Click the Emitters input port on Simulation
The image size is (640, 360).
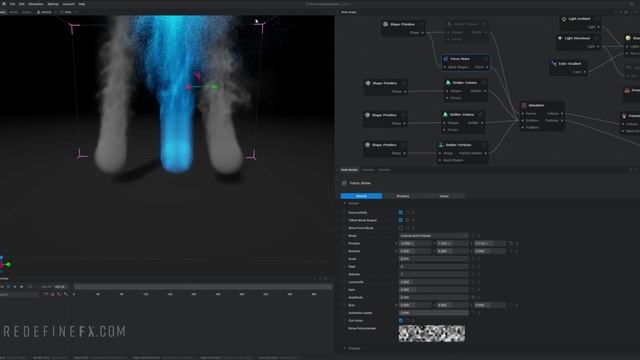(523, 120)
